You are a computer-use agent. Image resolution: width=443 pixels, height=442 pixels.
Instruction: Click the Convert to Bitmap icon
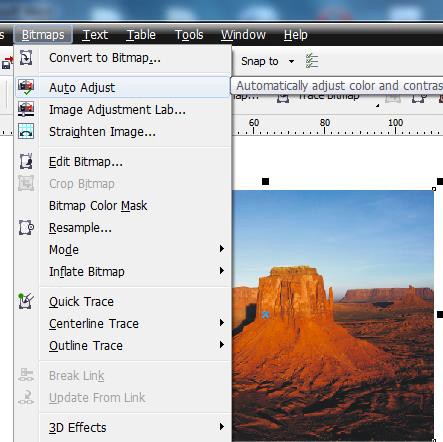click(x=26, y=57)
